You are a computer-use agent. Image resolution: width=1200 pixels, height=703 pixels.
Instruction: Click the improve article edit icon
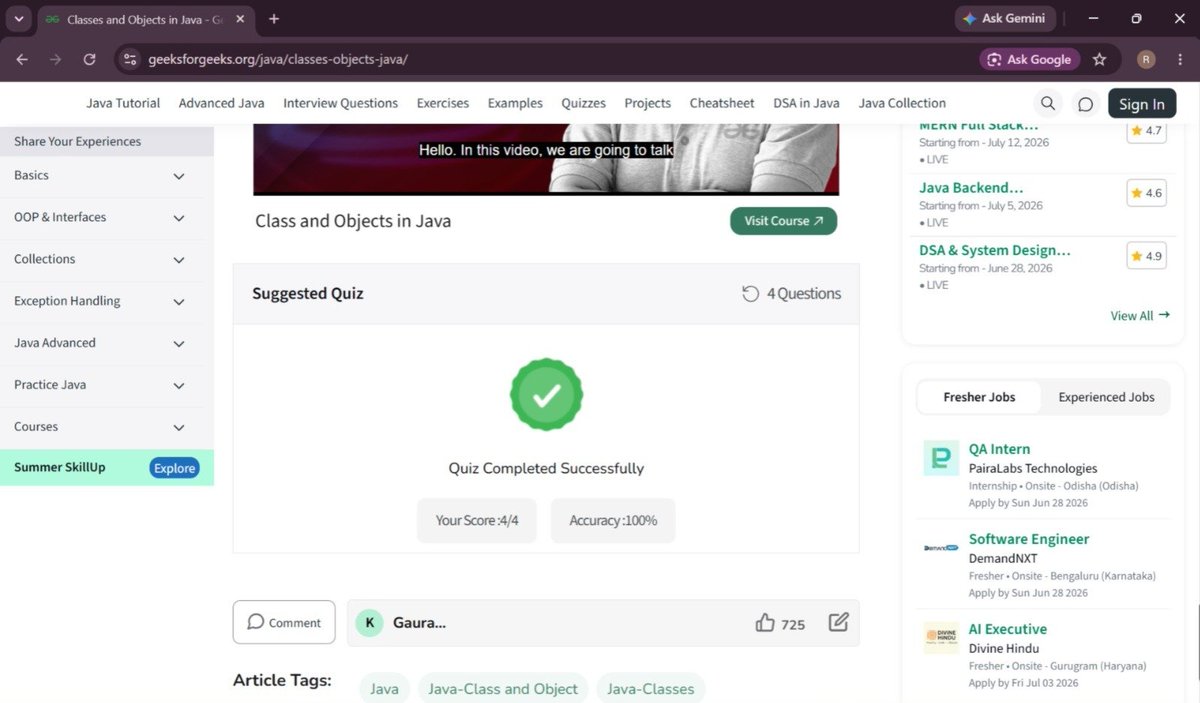click(838, 622)
